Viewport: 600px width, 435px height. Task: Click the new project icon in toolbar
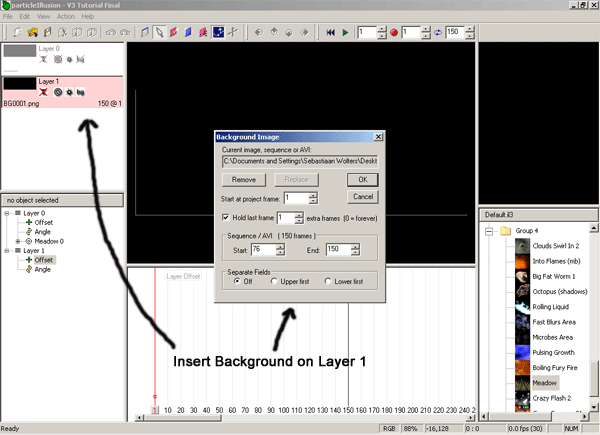coord(19,33)
